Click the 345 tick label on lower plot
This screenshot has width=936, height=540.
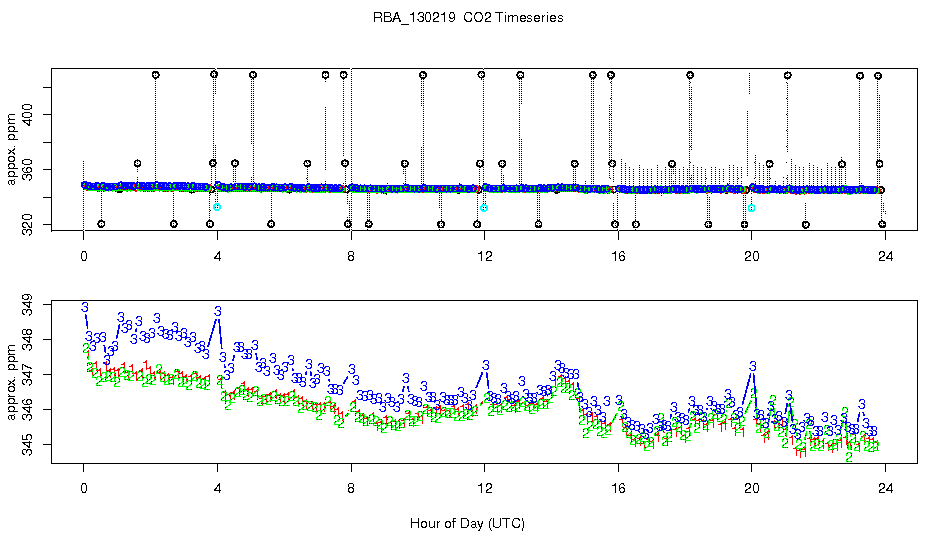28,445
